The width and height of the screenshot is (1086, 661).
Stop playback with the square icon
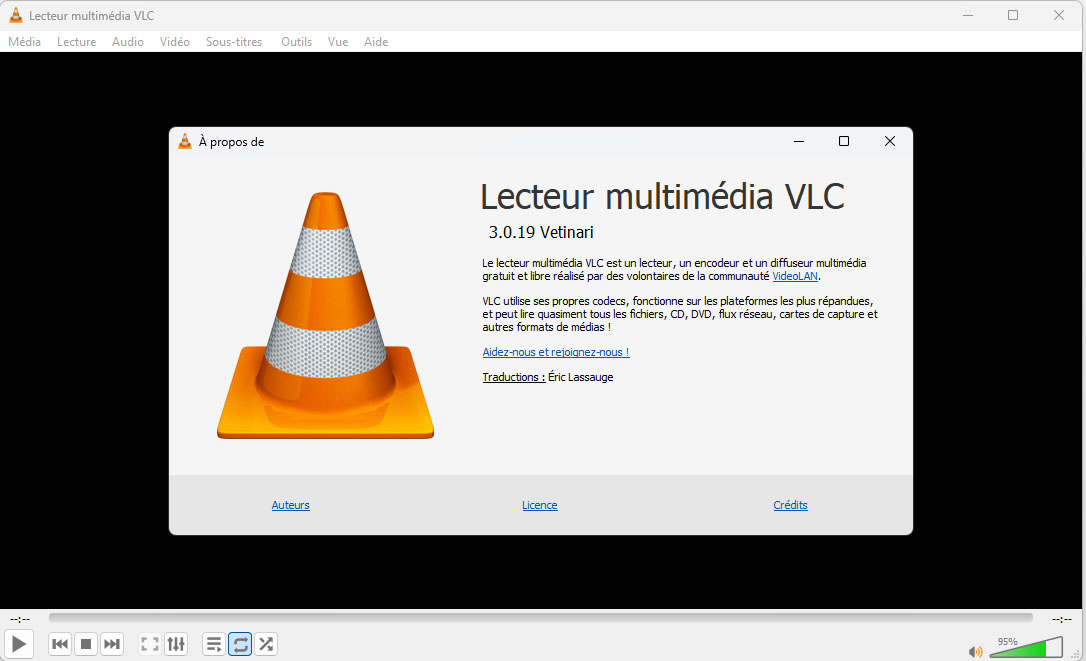point(86,644)
